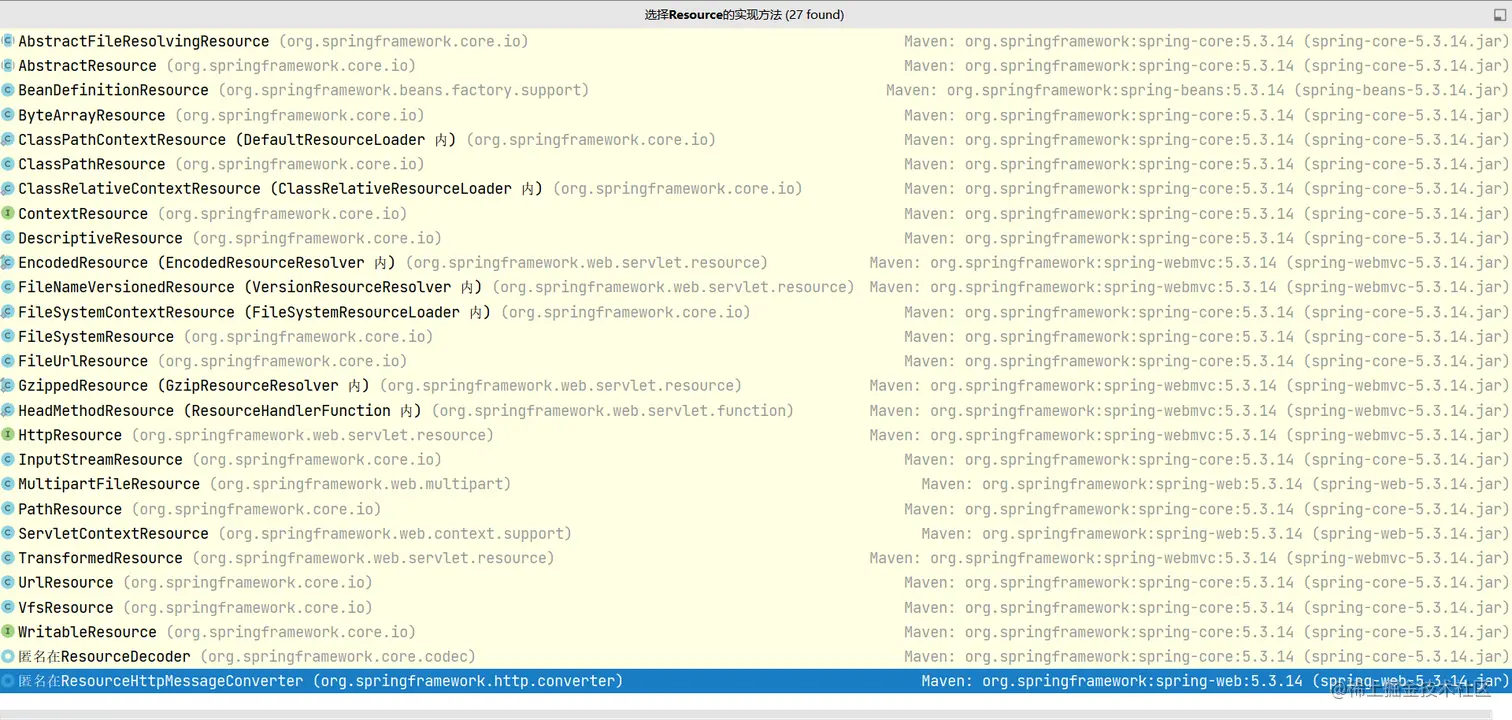Click the class icon beside ByteArrayResource
Viewport: 1512px width, 720px height.
(8, 115)
